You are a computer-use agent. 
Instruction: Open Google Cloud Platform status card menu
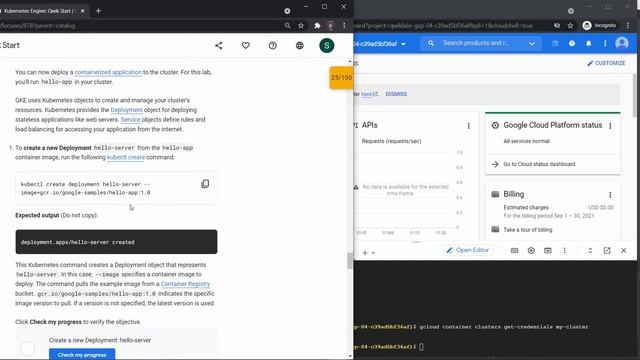(610, 126)
